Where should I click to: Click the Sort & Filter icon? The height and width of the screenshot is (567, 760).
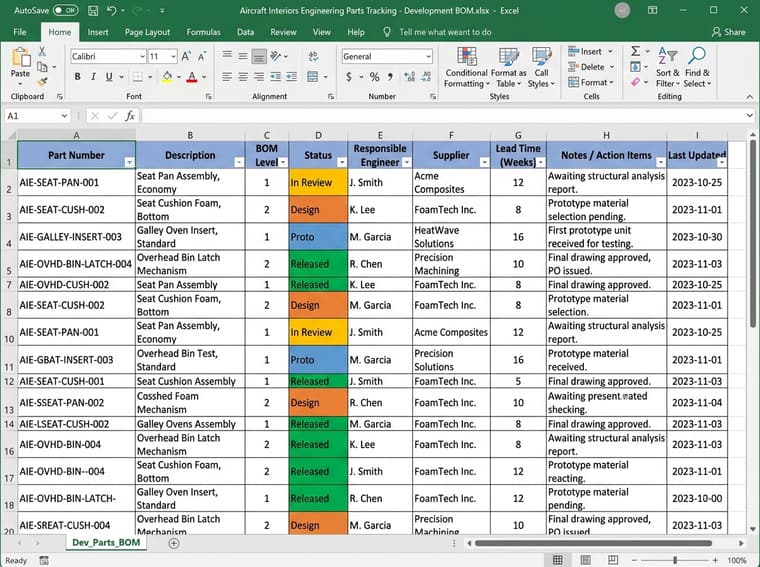(667, 55)
